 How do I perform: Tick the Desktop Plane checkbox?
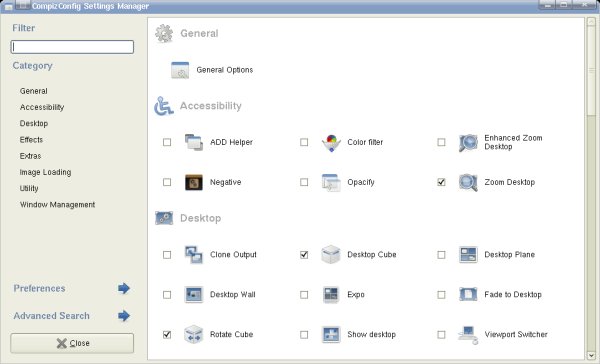click(x=441, y=255)
